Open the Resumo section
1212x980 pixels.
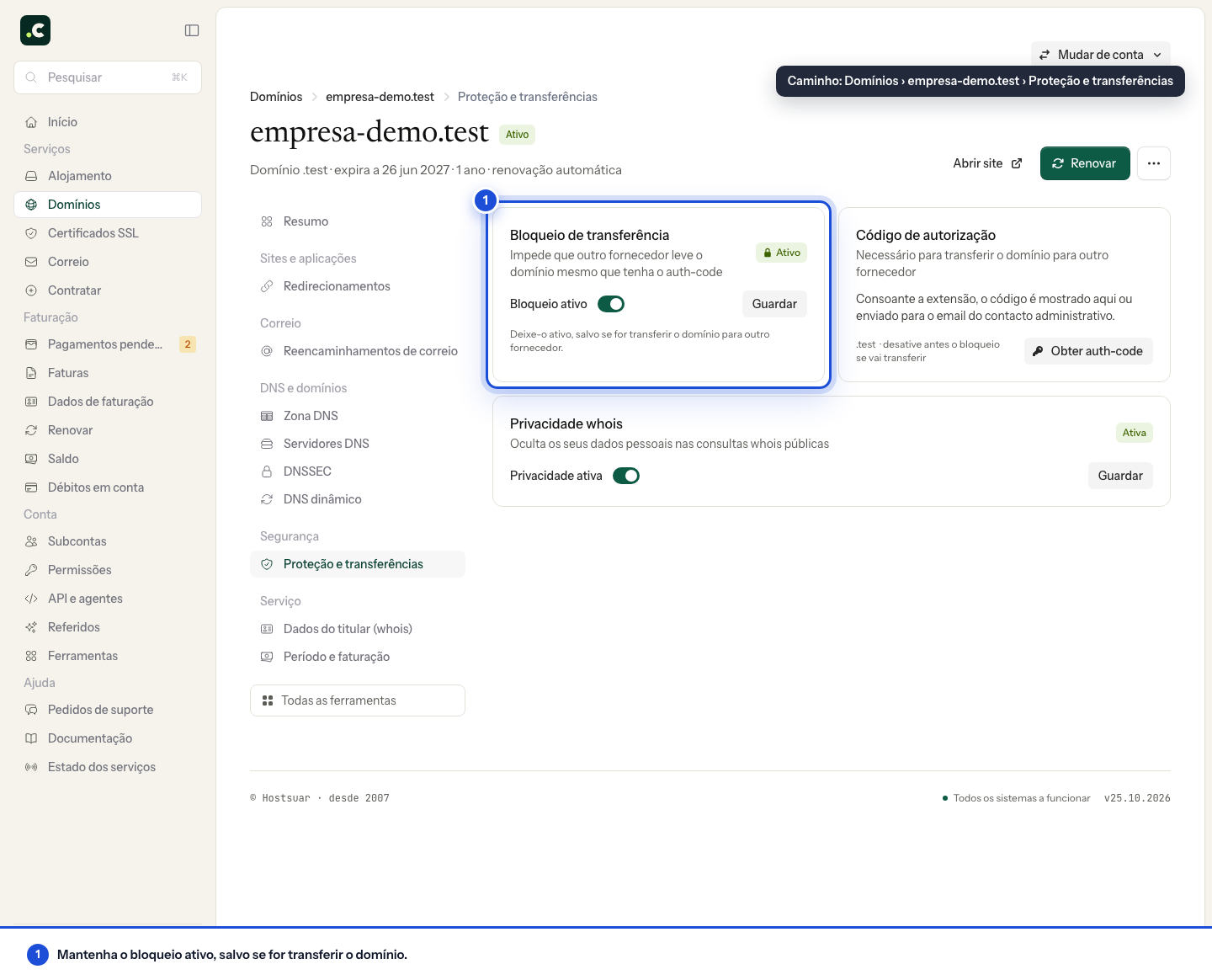pyautogui.click(x=358, y=221)
